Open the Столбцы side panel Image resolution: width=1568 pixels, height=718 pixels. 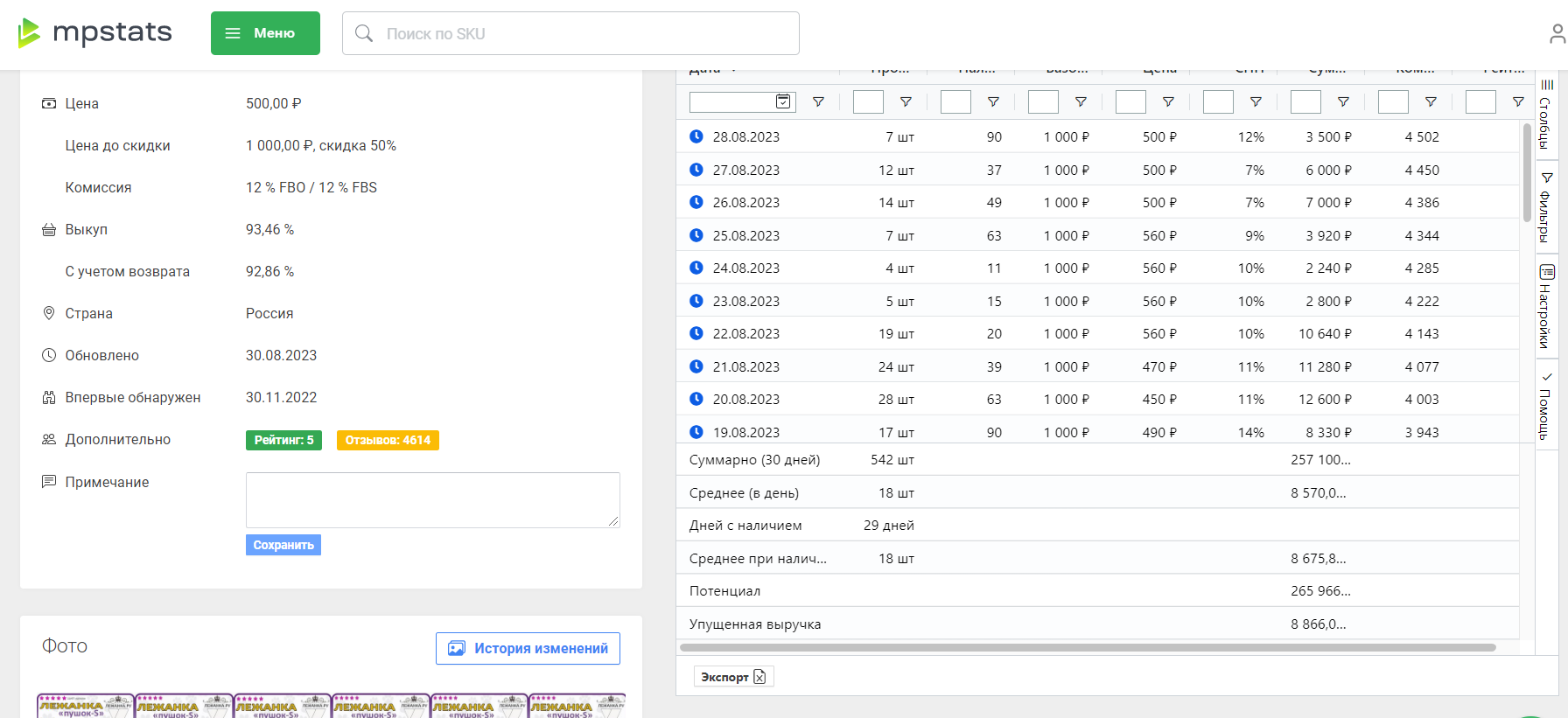1546,114
